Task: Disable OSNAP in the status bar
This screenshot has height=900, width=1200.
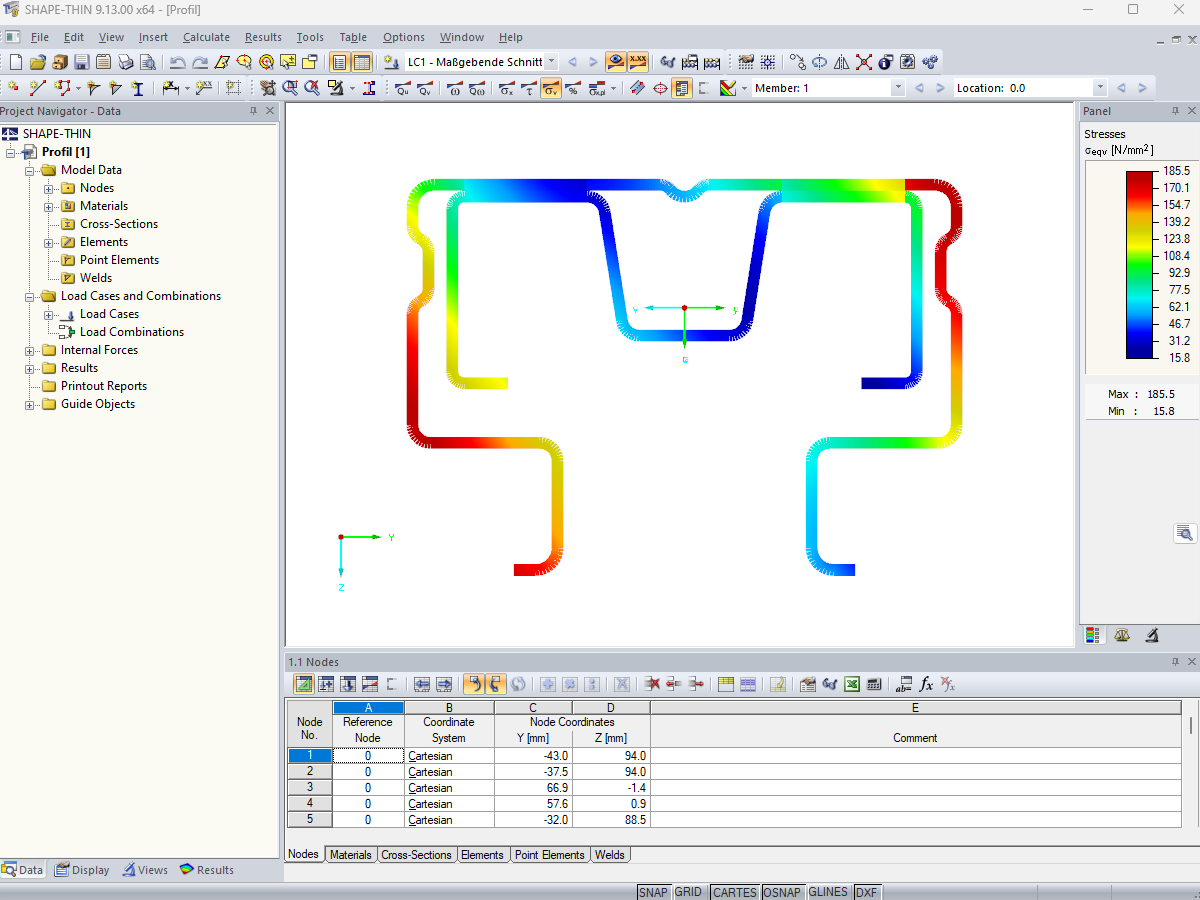Action: [x=783, y=892]
